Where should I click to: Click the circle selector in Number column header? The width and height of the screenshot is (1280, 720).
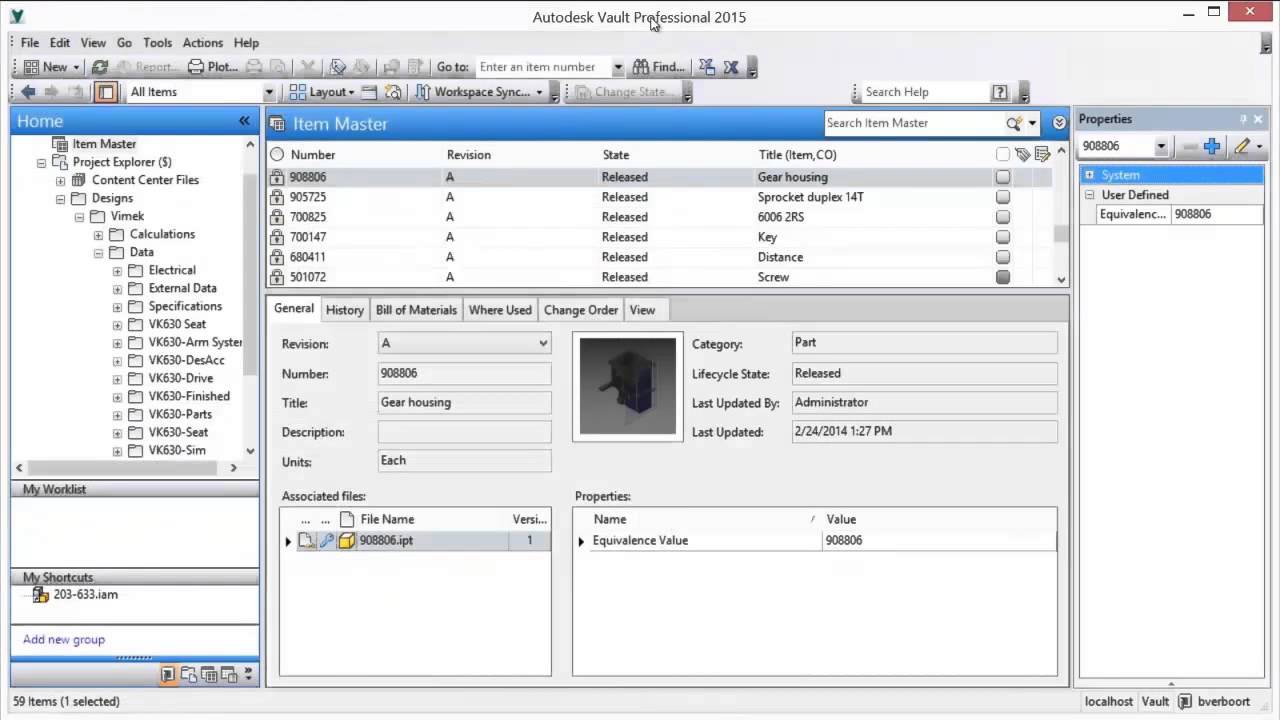coord(277,154)
